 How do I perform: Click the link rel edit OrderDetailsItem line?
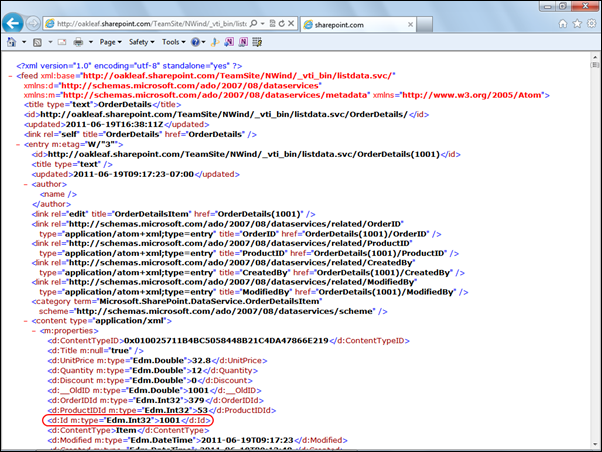[x=174, y=214]
